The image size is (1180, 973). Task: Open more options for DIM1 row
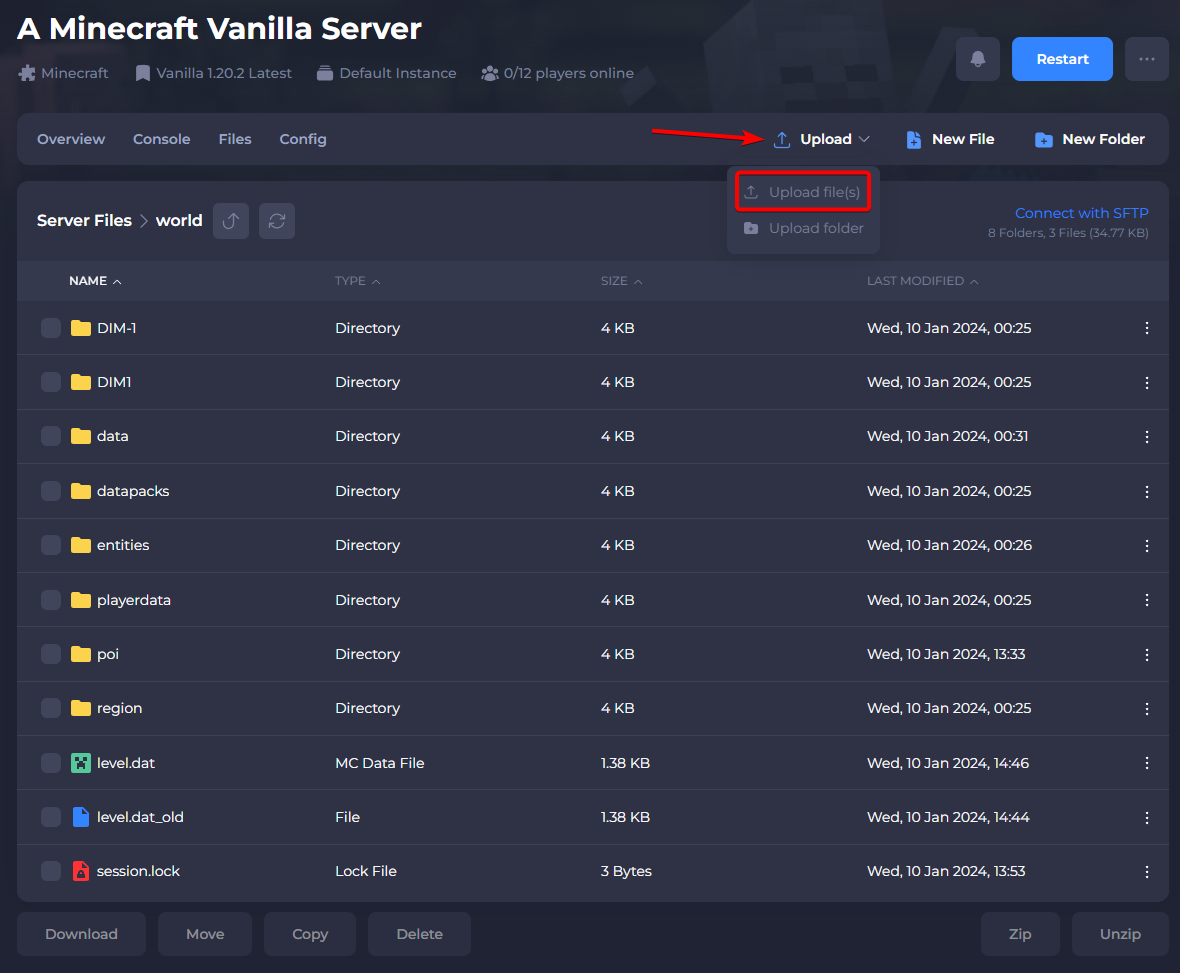pos(1146,382)
